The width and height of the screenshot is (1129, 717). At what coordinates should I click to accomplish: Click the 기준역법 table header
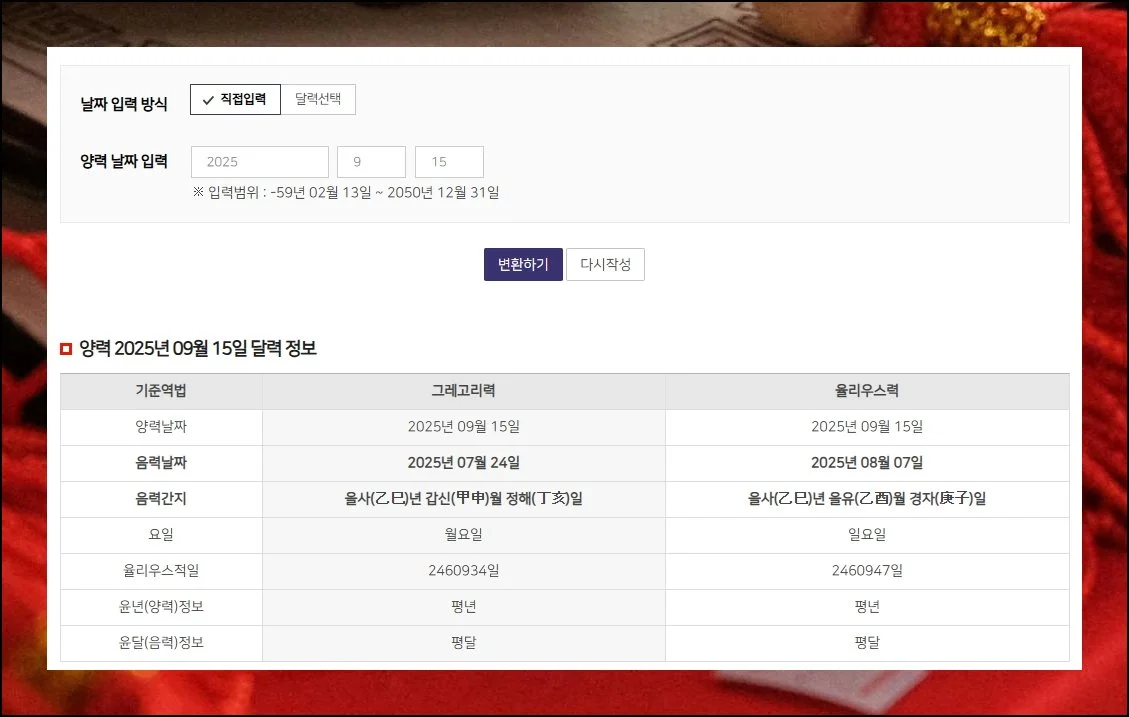pyautogui.click(x=161, y=391)
